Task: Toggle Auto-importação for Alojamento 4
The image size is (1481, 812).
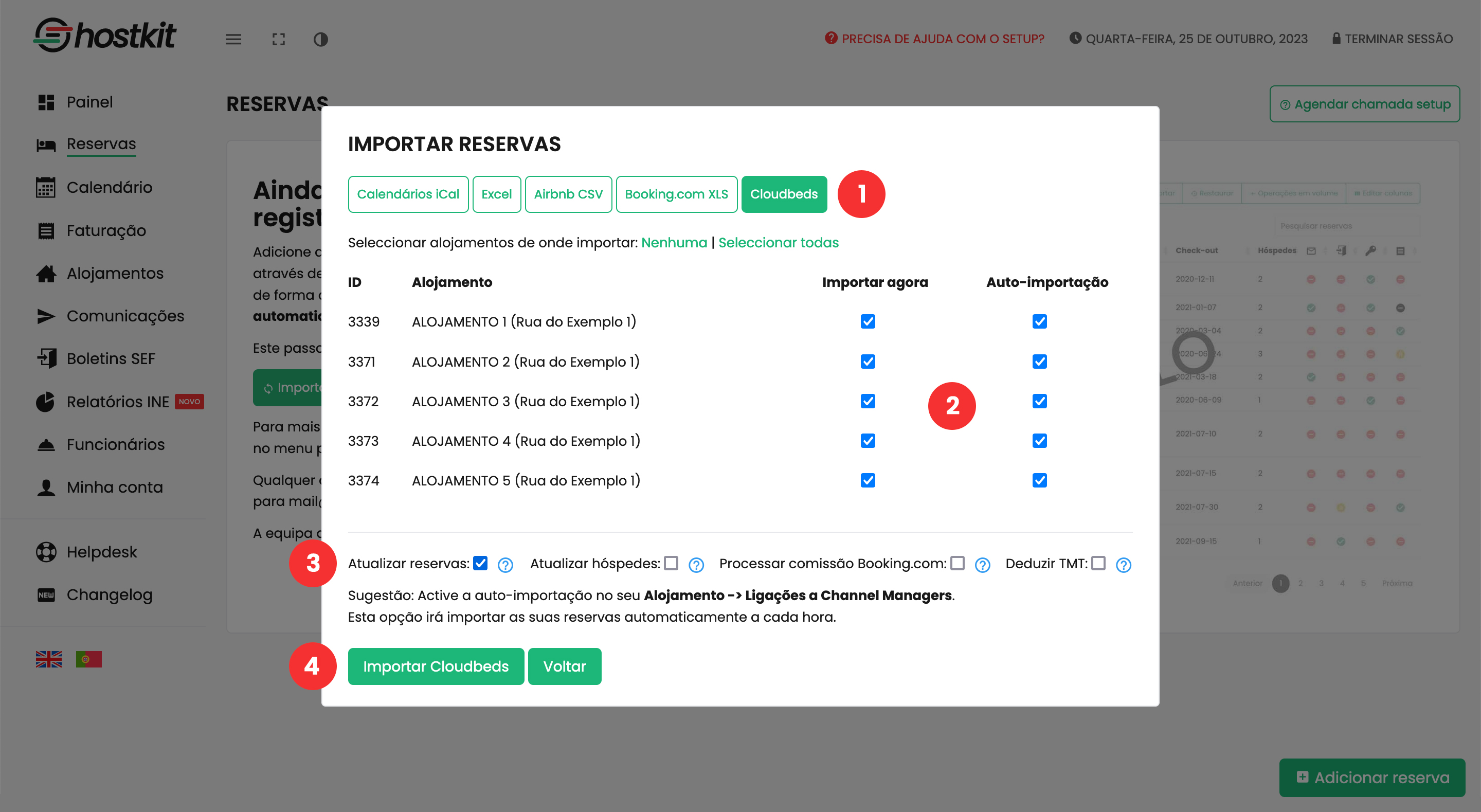Action: 1039,441
